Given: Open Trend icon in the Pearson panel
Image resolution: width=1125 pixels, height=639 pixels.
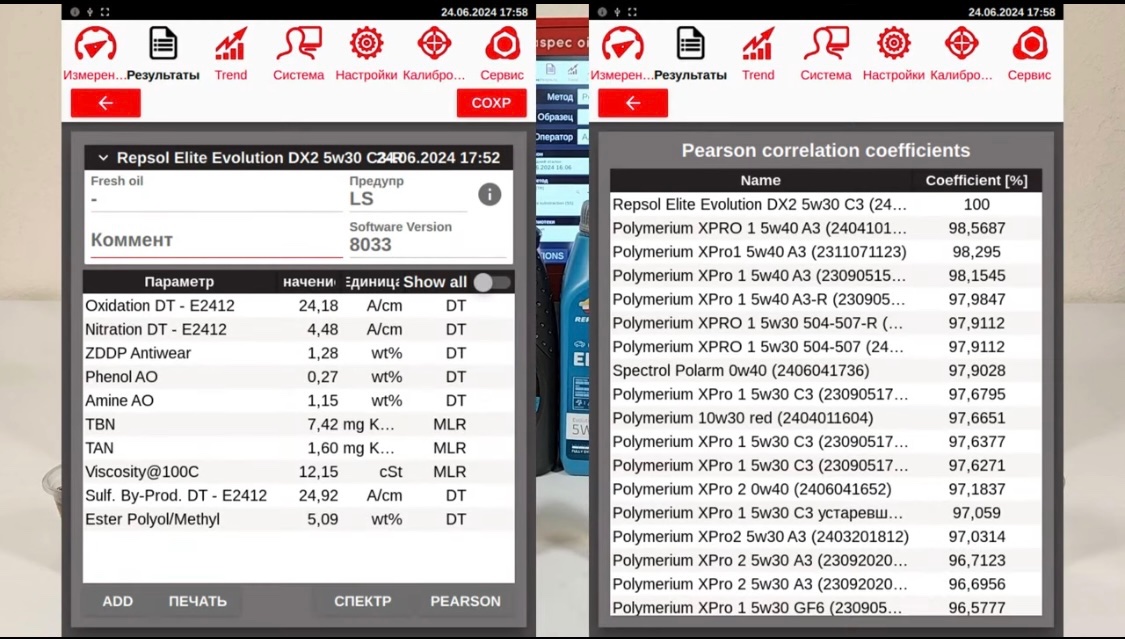Looking at the screenshot, I should [x=758, y=44].
